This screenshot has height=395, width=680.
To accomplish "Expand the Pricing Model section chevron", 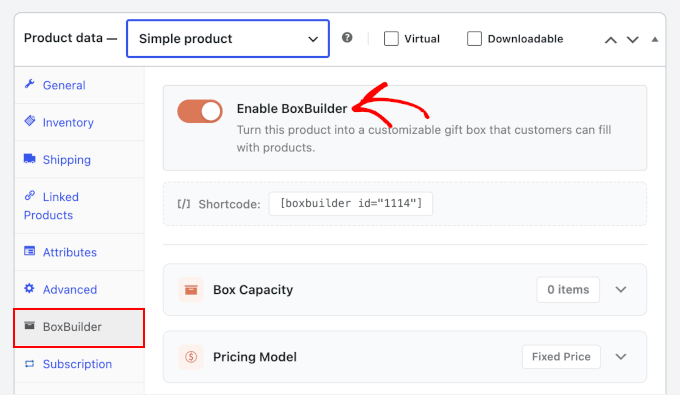I will (x=621, y=357).
